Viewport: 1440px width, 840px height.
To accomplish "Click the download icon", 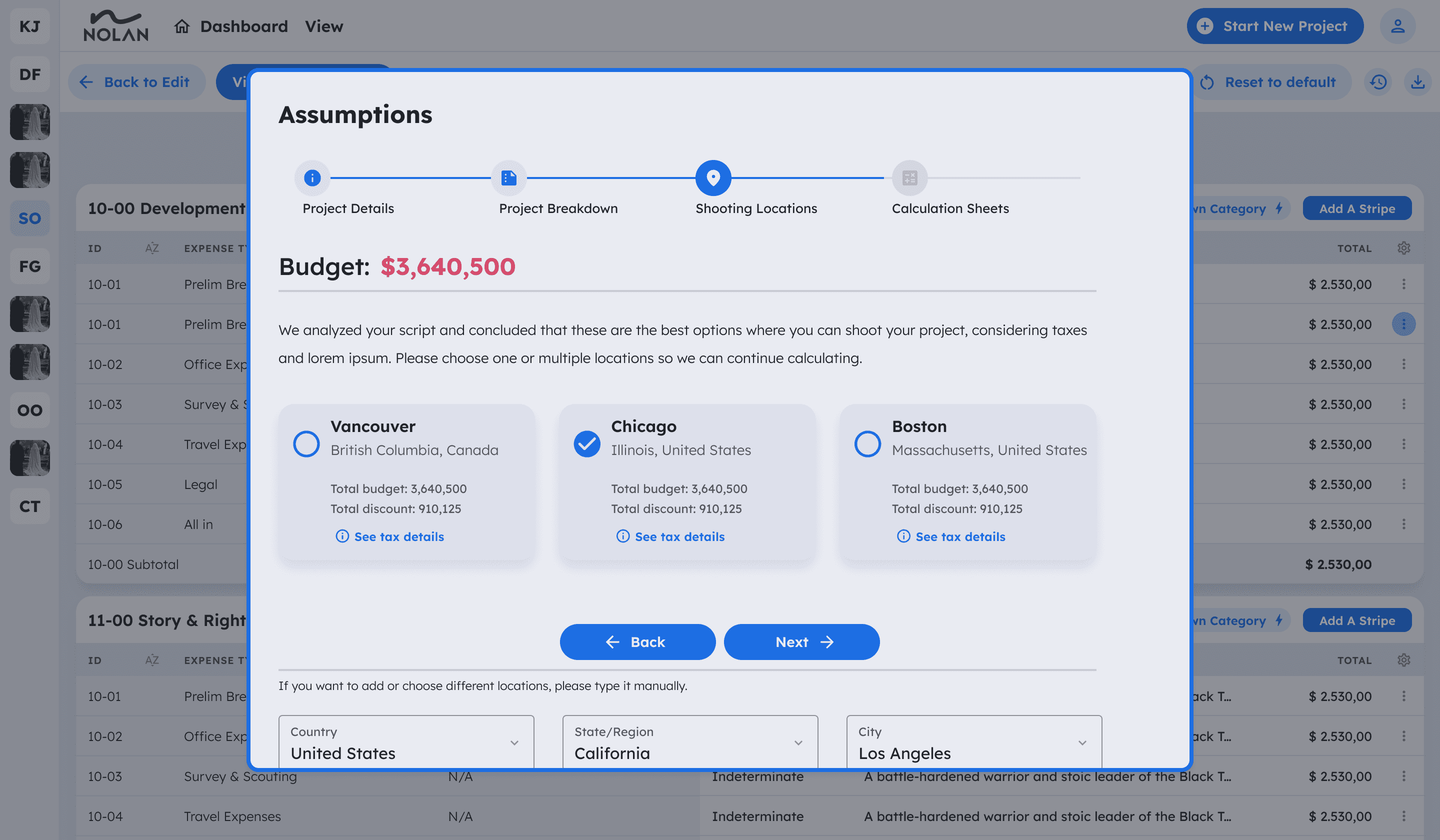I will point(1417,82).
